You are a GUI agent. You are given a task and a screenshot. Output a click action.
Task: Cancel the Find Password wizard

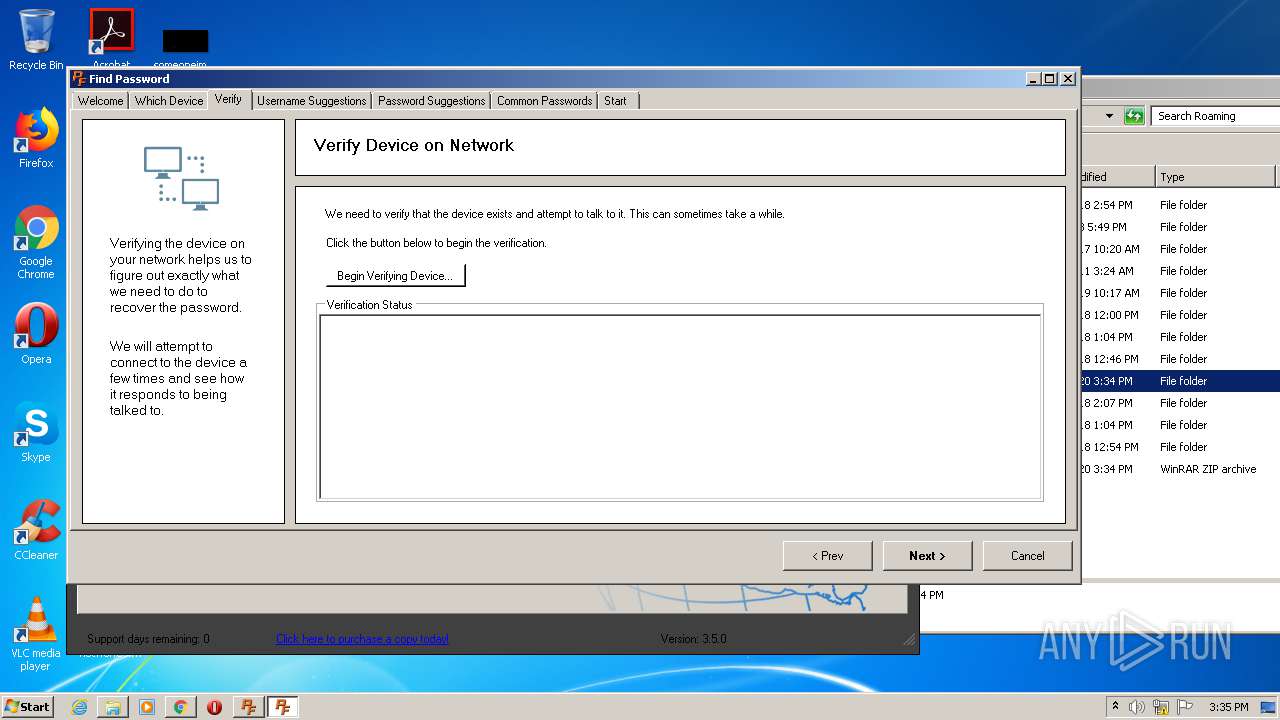click(x=1027, y=556)
